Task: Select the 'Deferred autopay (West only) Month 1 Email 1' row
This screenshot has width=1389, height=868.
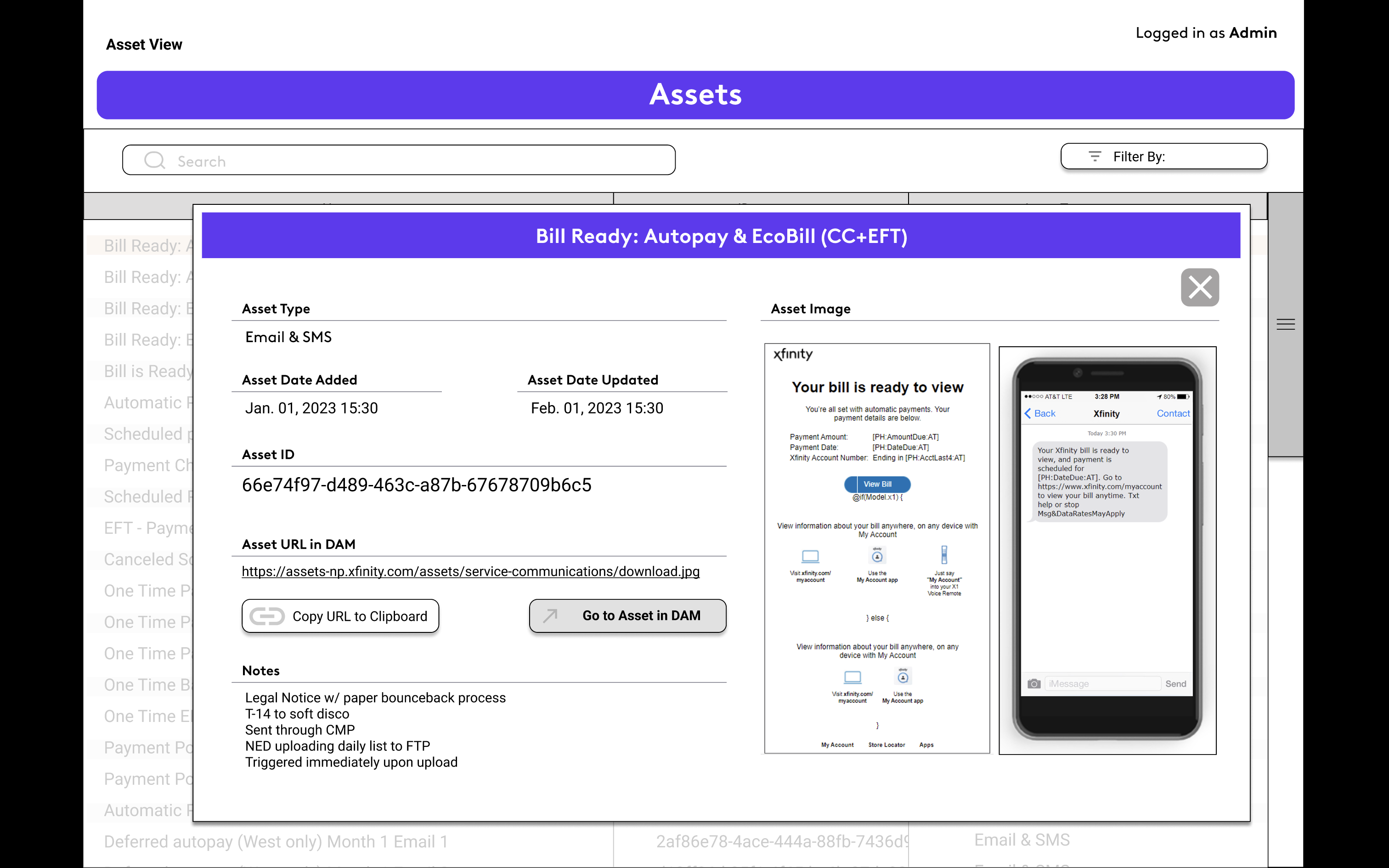Action: pyautogui.click(x=276, y=841)
